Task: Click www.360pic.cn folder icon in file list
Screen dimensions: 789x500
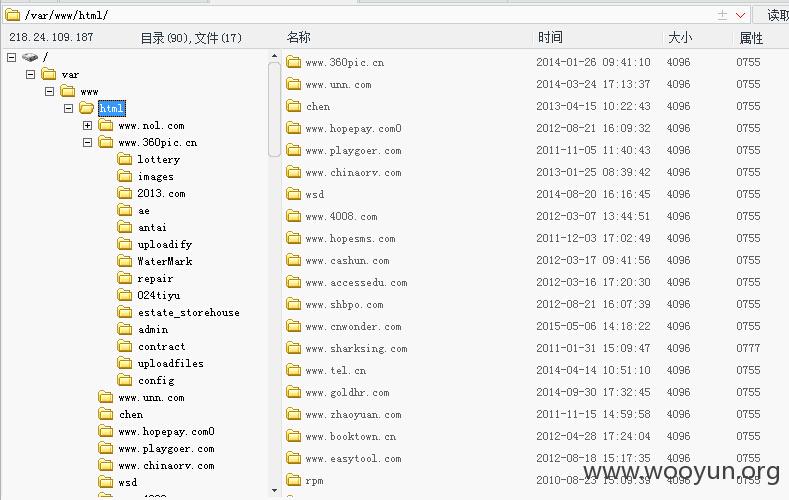Action: pyautogui.click(x=293, y=62)
